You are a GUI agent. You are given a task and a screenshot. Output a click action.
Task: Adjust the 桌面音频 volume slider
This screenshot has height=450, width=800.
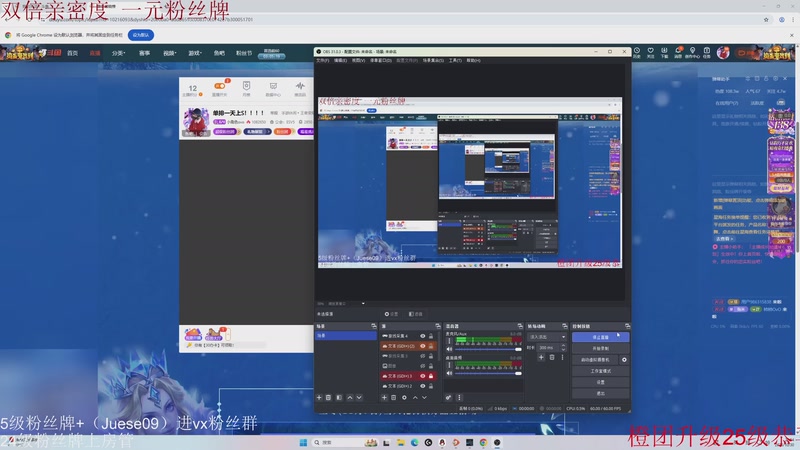[488, 373]
